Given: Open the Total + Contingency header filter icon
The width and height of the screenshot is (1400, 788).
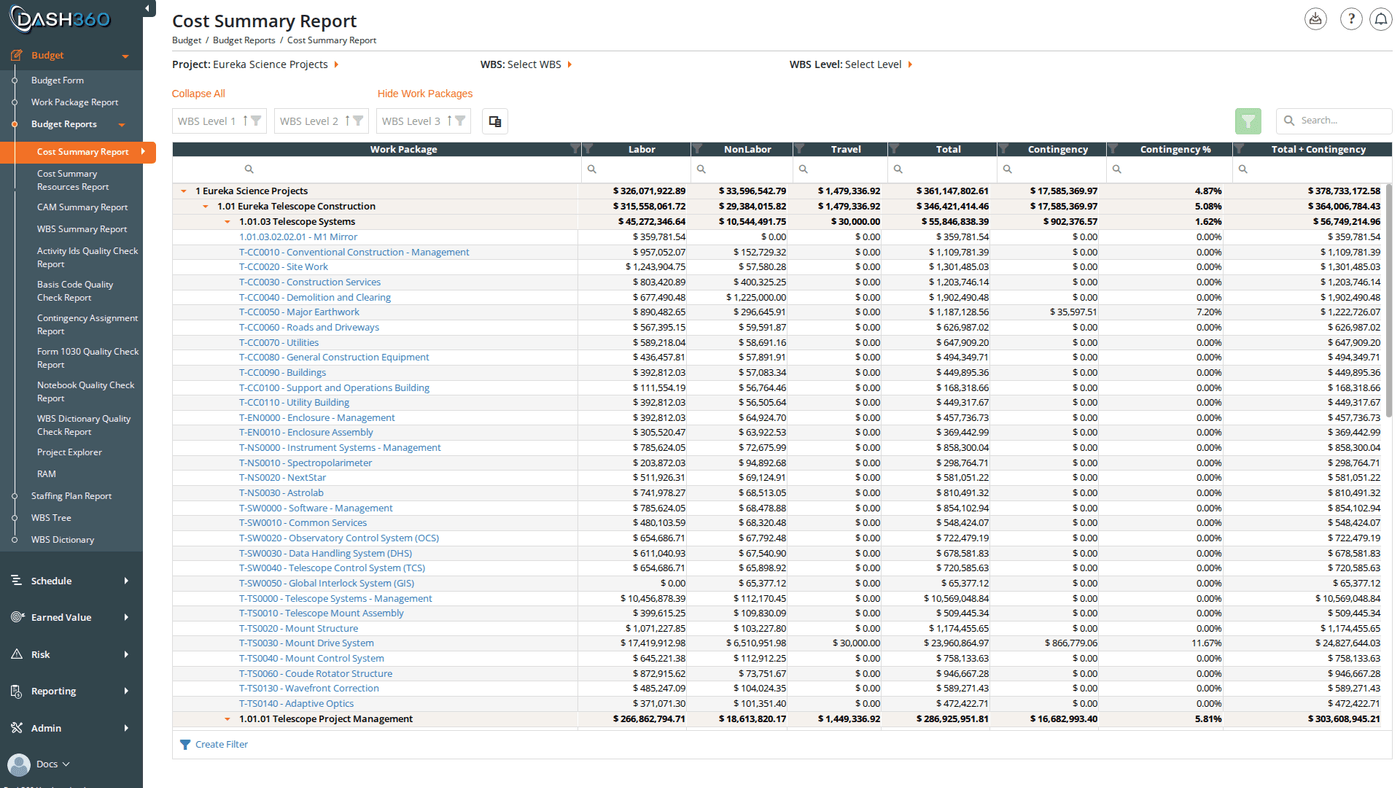Looking at the screenshot, I should pyautogui.click(x=1239, y=149).
